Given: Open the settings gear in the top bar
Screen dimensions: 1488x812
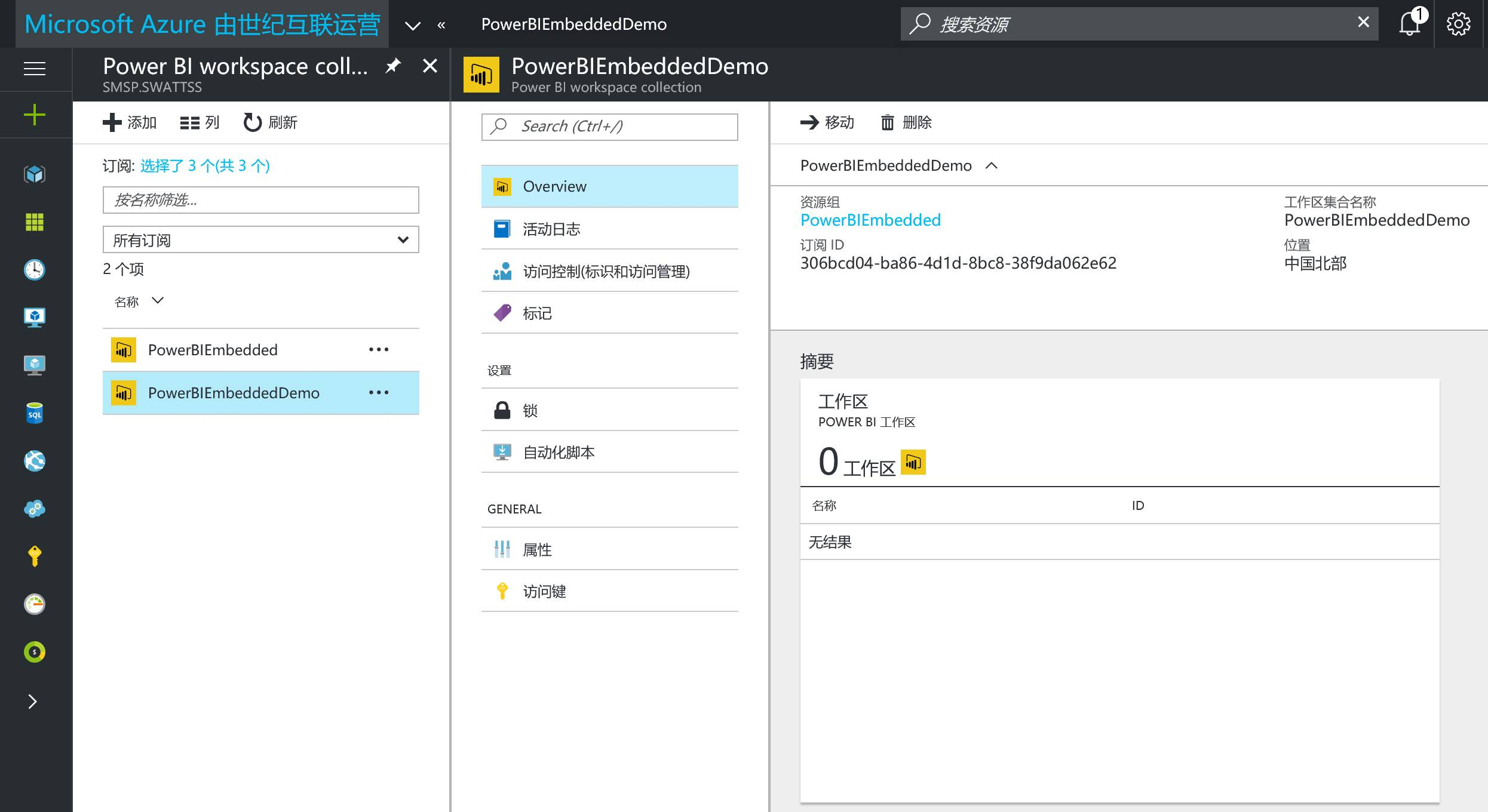Looking at the screenshot, I should click(x=1458, y=24).
